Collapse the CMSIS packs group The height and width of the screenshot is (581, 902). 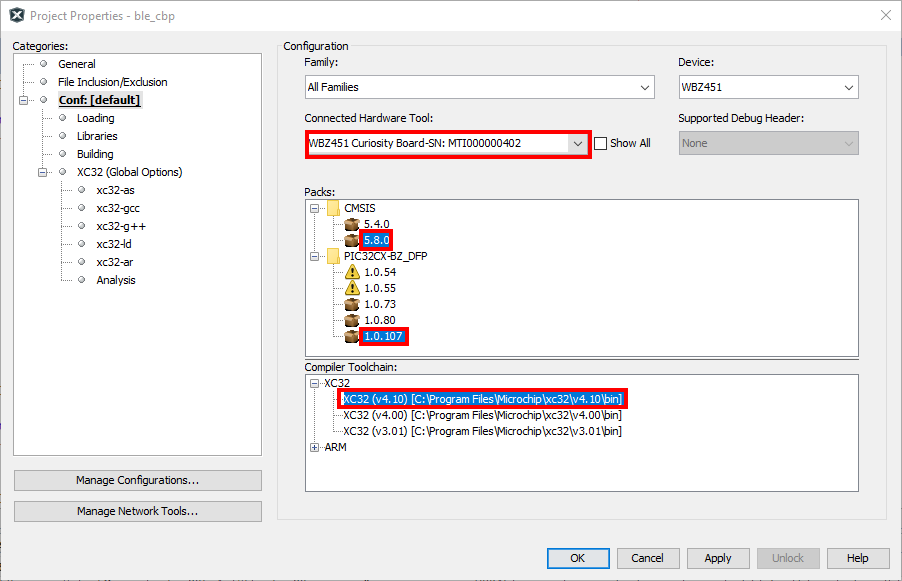[314, 208]
